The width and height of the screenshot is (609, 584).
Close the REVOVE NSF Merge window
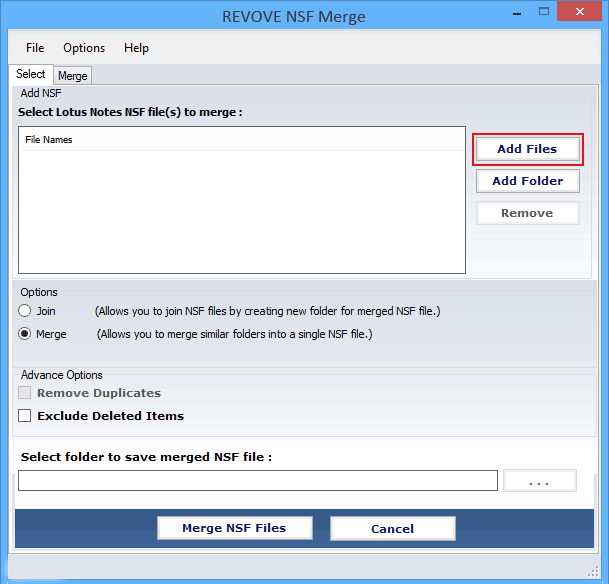click(579, 11)
